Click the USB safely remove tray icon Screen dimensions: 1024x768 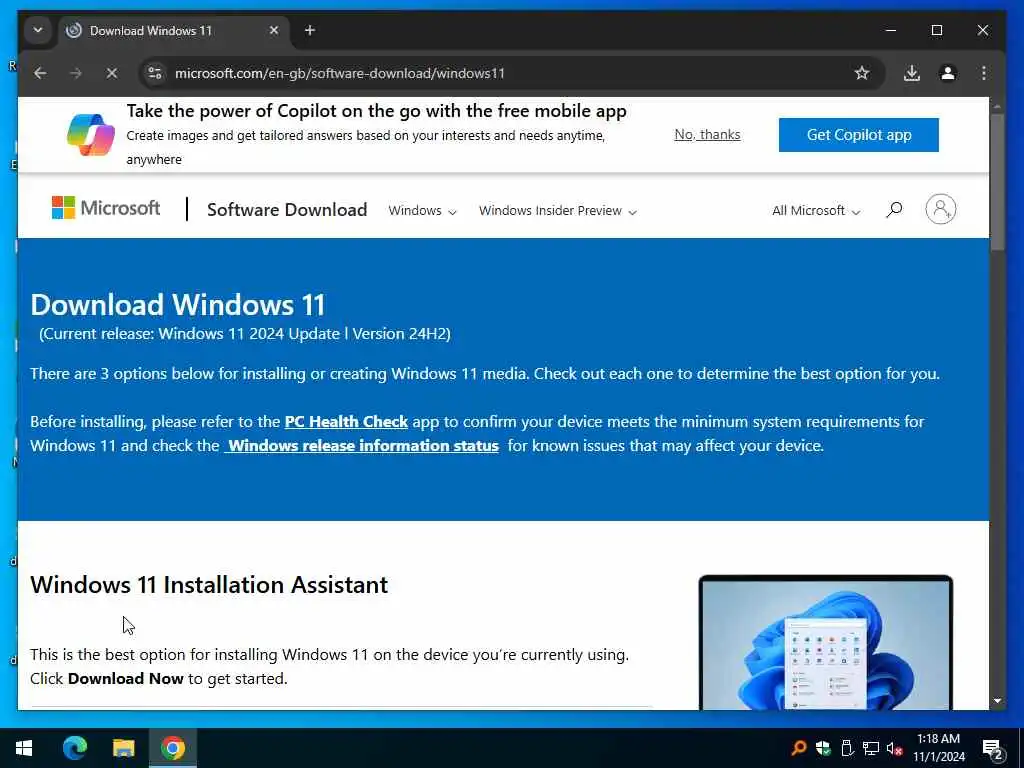click(847, 748)
